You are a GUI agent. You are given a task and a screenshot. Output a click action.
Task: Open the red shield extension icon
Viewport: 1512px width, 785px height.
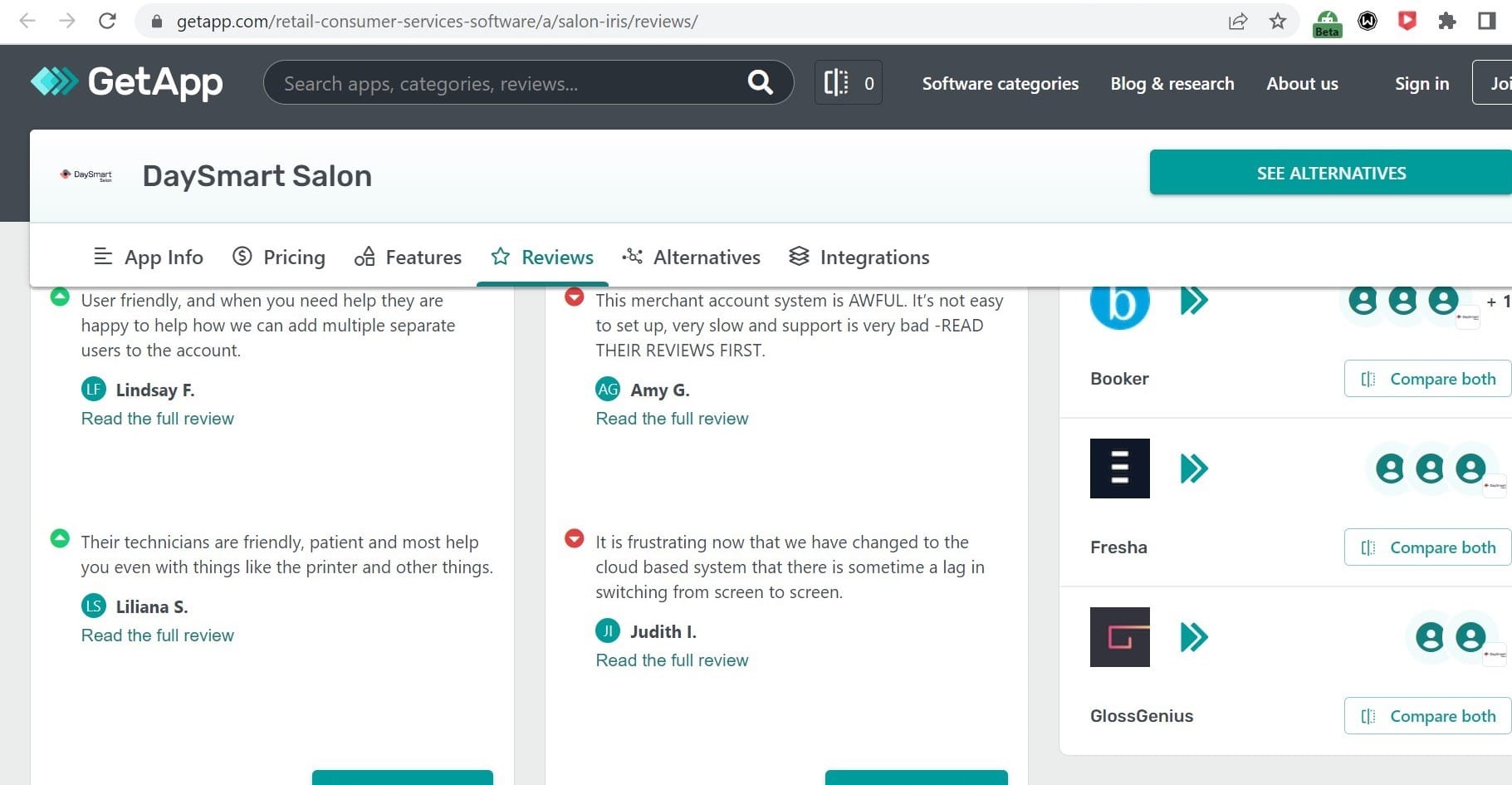(1407, 22)
